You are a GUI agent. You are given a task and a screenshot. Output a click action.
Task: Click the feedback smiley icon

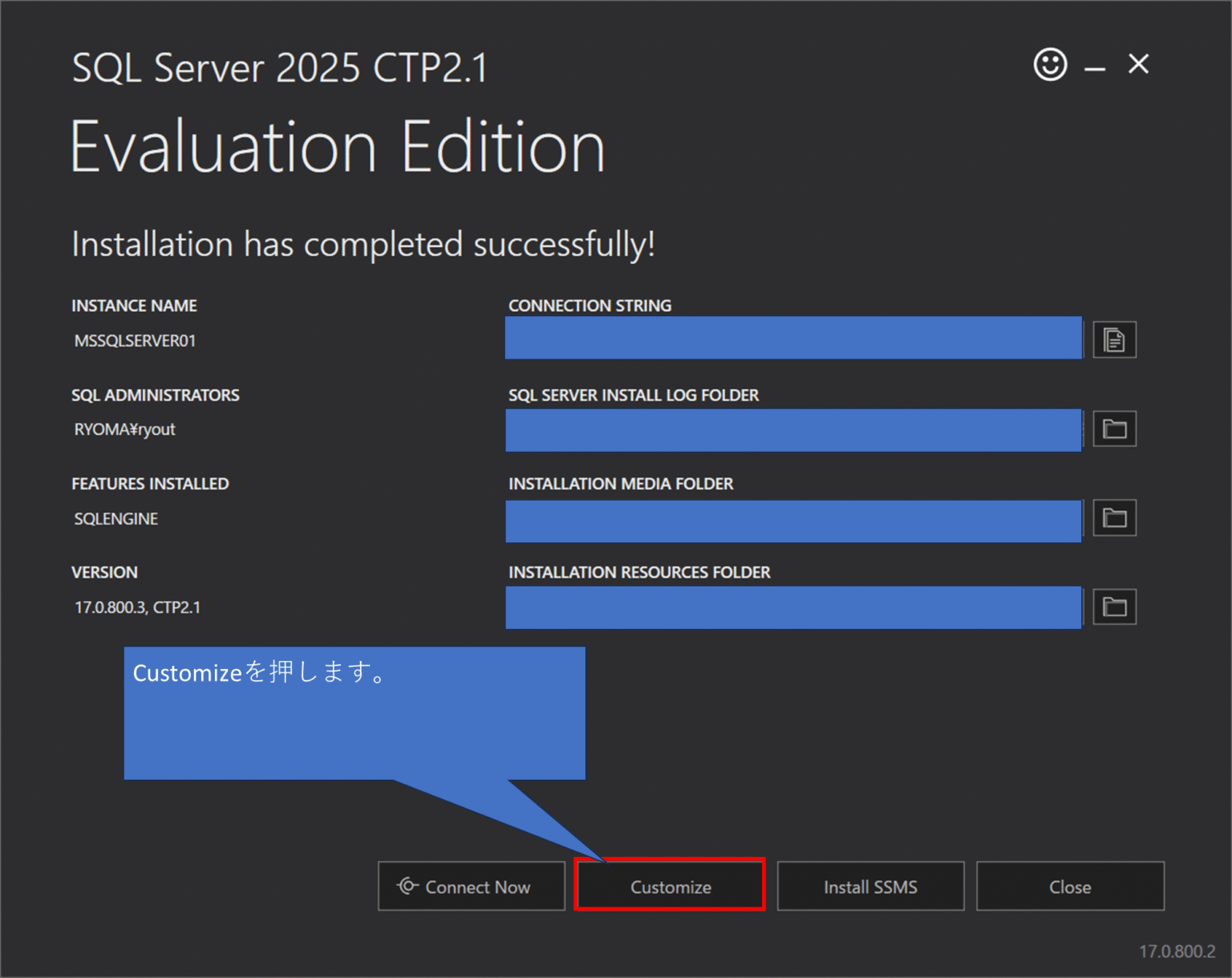click(1049, 65)
